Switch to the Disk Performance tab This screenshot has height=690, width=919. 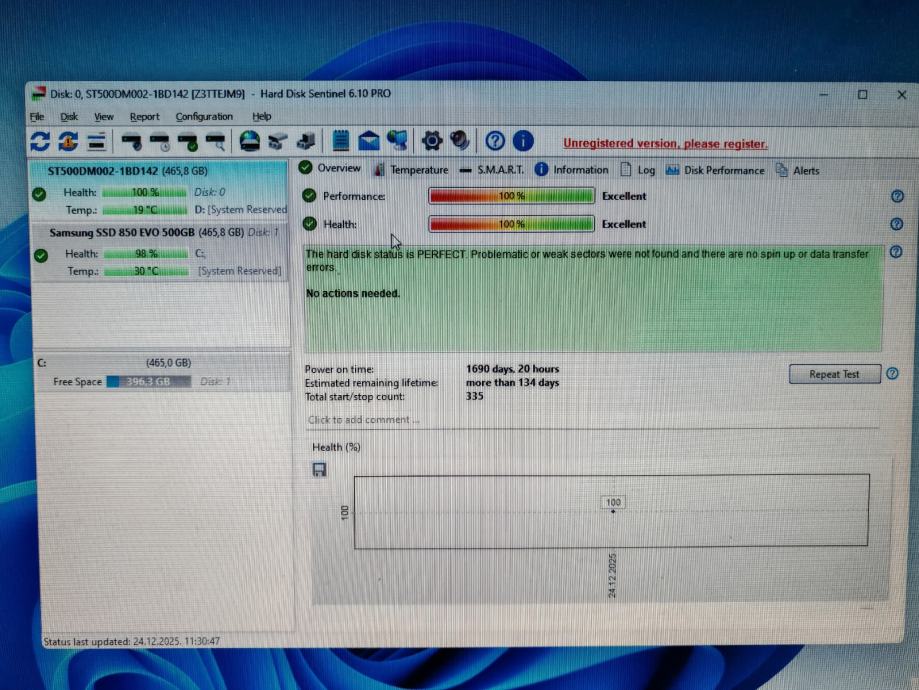click(715, 171)
